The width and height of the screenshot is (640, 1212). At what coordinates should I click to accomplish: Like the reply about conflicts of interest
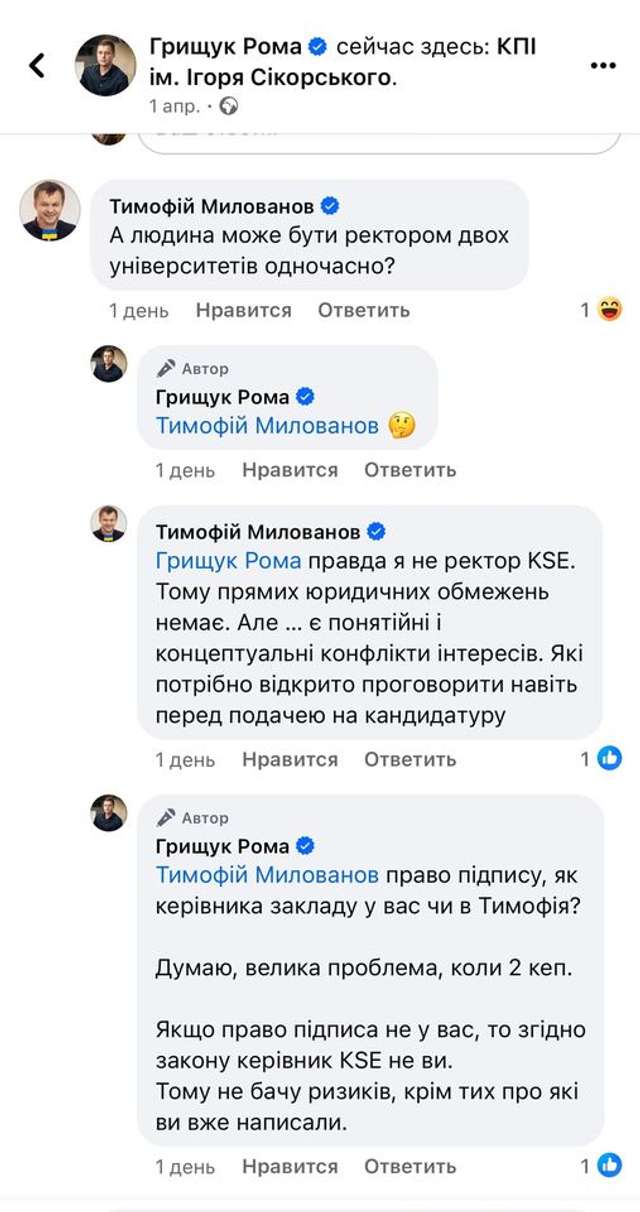(x=290, y=759)
